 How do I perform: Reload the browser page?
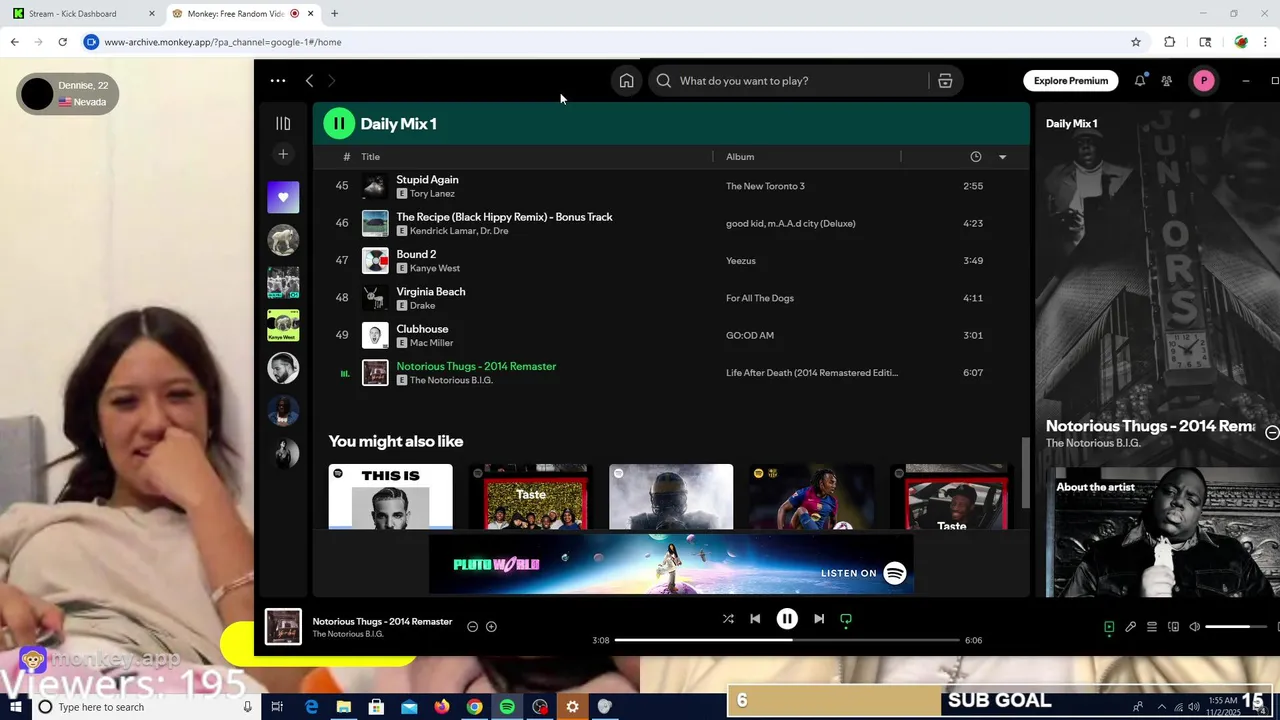62,42
